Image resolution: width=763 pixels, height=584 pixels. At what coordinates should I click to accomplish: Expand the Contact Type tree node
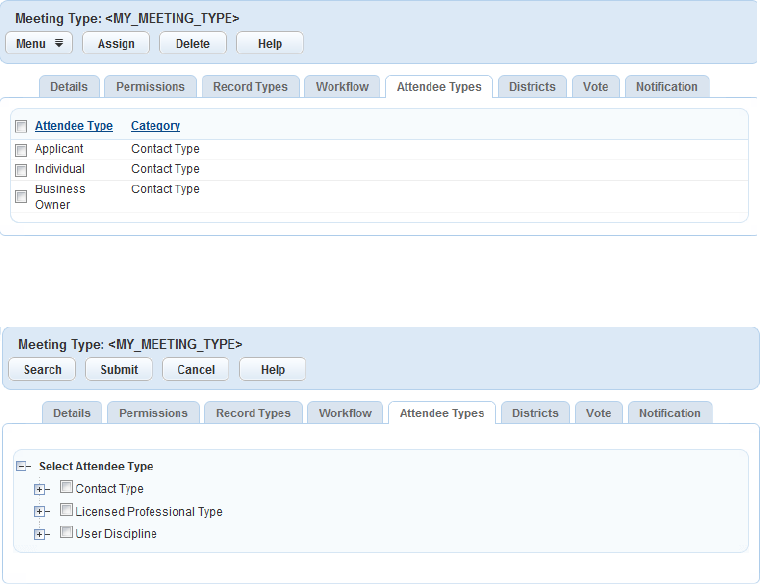coord(39,490)
